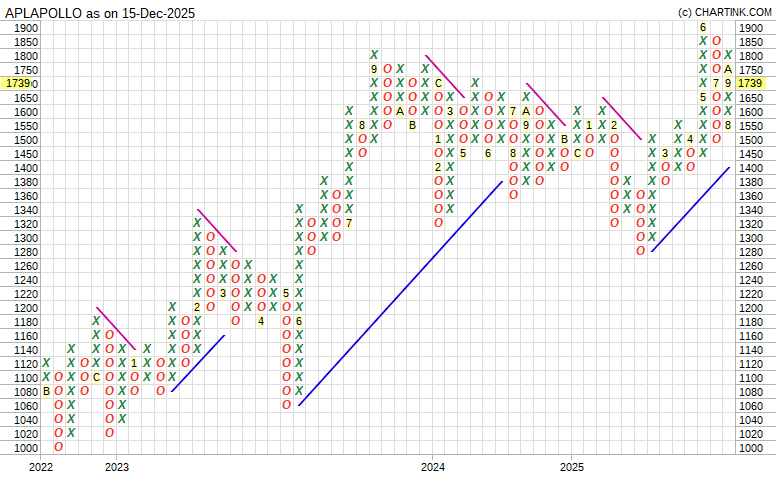778x484 pixels.
Task: Click the shortest blue trend line near 2023
Action: coord(198,362)
